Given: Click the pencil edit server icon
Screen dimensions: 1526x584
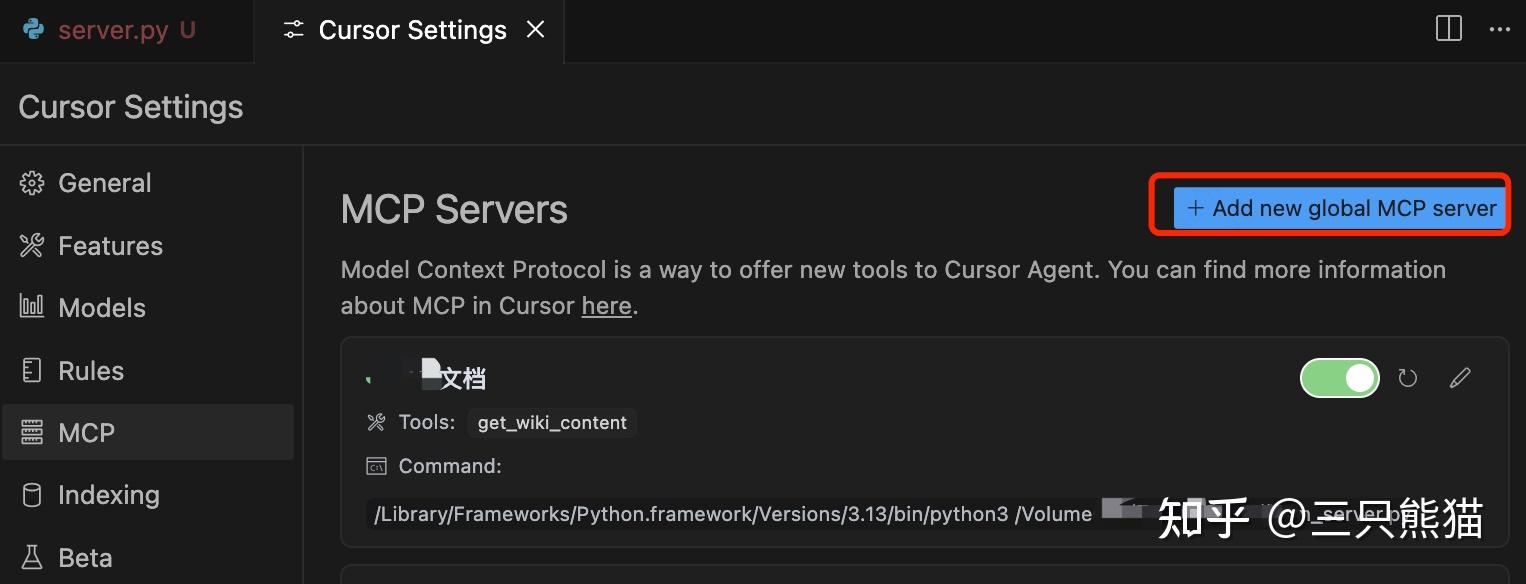Looking at the screenshot, I should 1460,378.
